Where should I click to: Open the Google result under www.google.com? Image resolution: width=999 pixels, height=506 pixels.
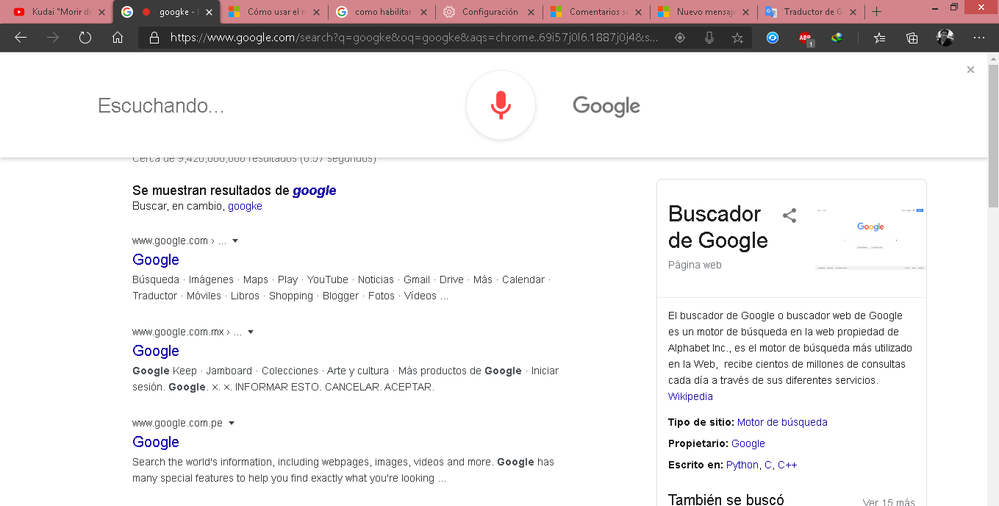pyautogui.click(x=155, y=259)
